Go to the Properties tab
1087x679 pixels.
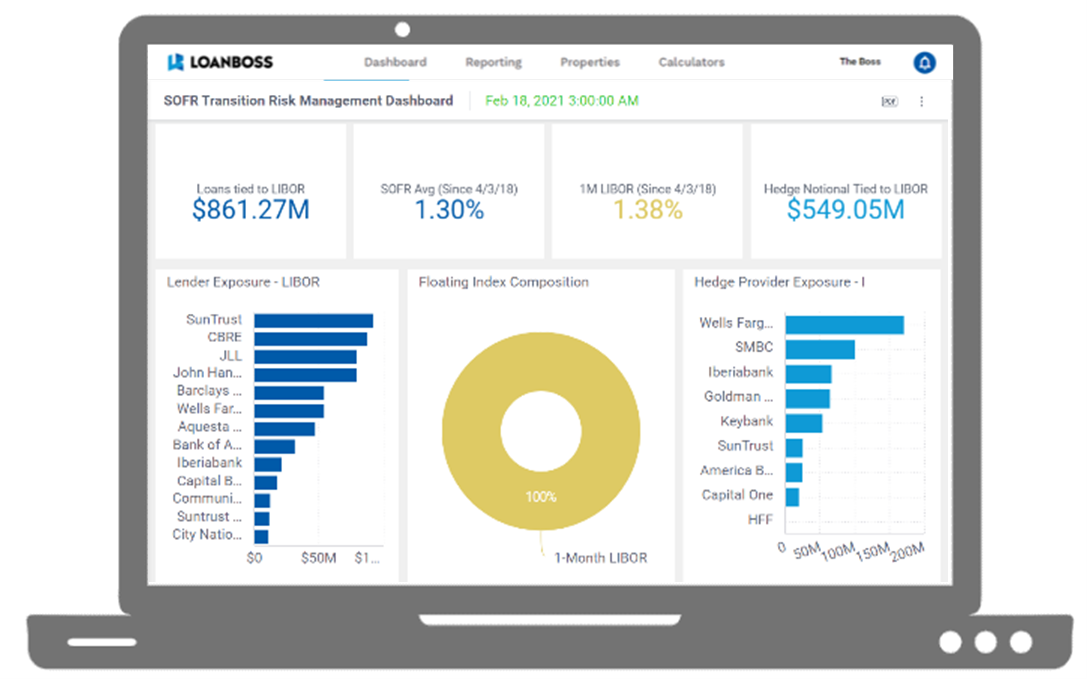tap(590, 62)
